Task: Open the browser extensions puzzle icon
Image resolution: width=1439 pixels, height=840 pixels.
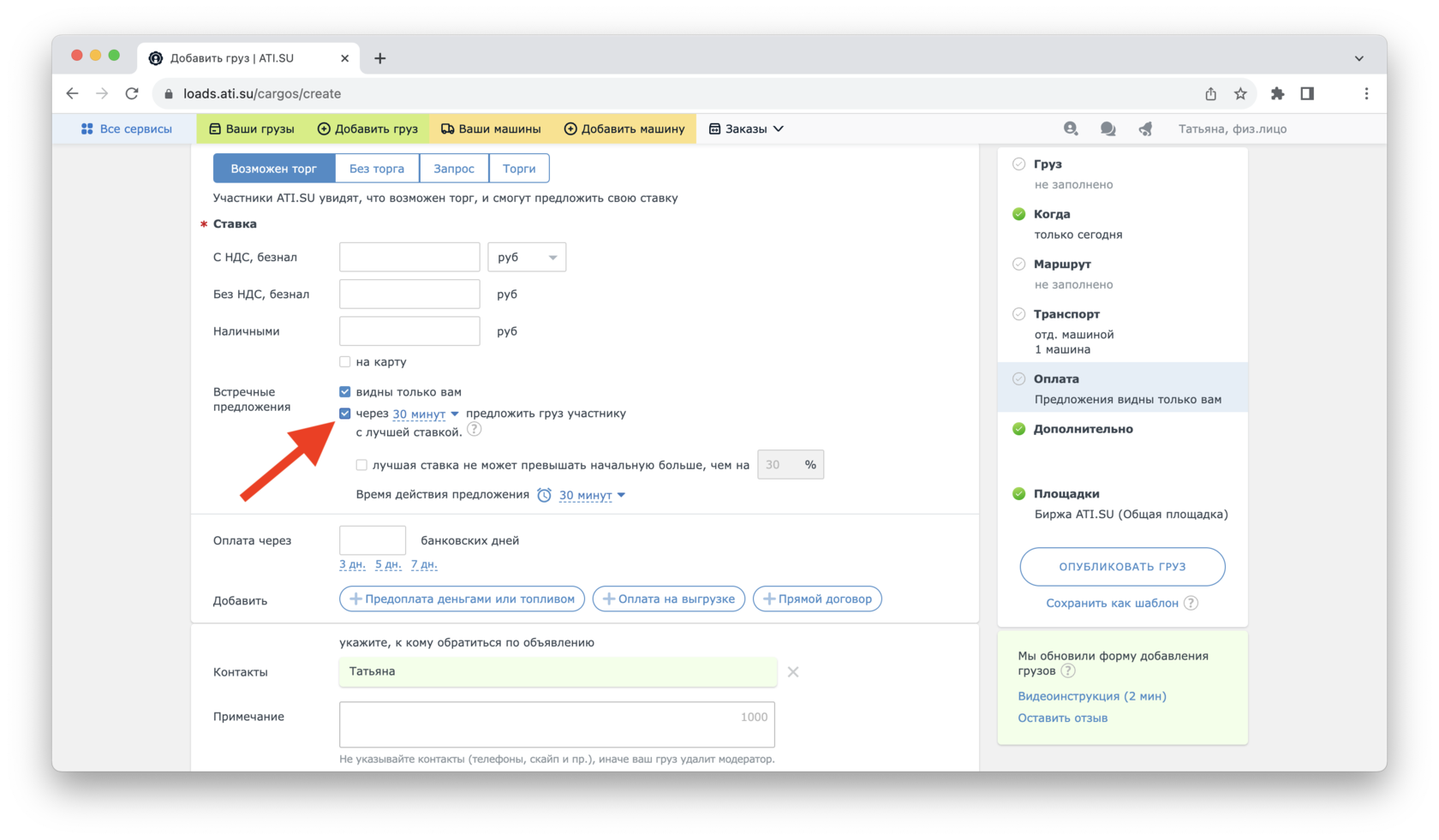Action: pos(1277,93)
